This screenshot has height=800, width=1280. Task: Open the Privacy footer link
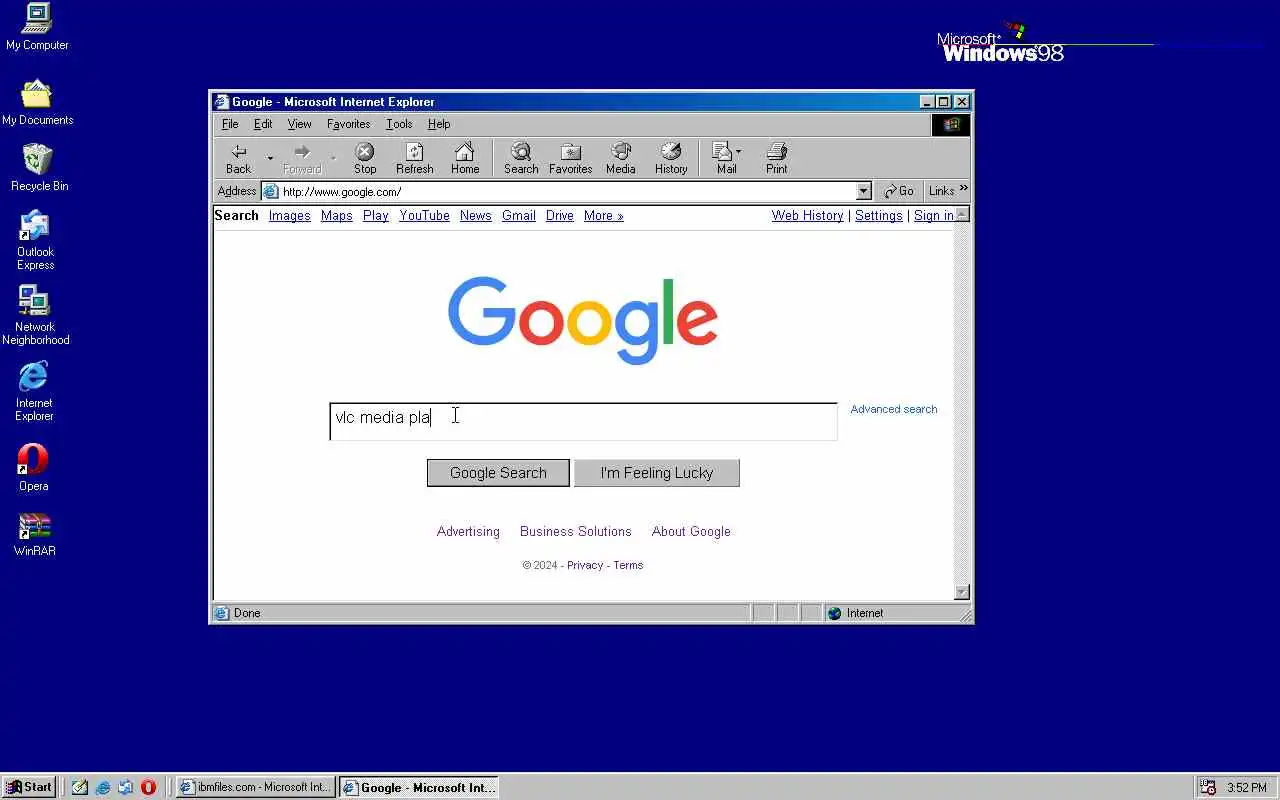[585, 565]
